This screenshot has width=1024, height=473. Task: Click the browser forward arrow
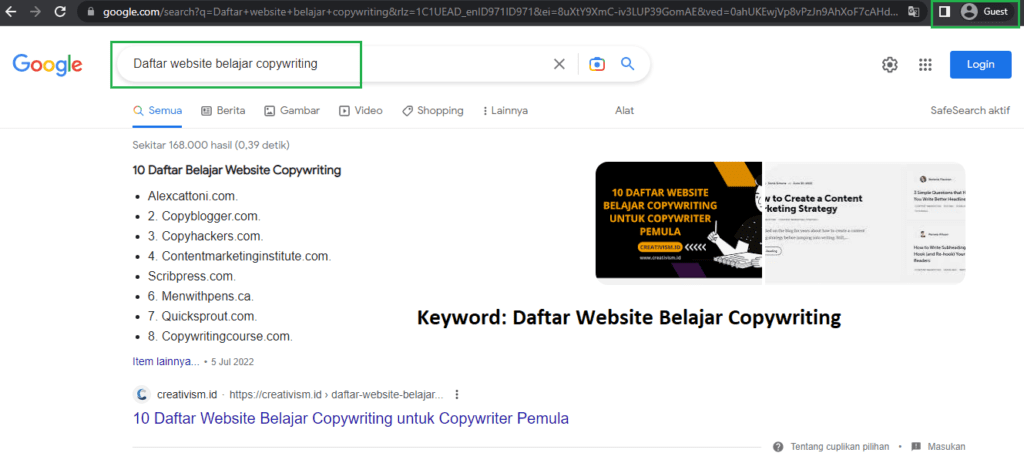coord(35,11)
